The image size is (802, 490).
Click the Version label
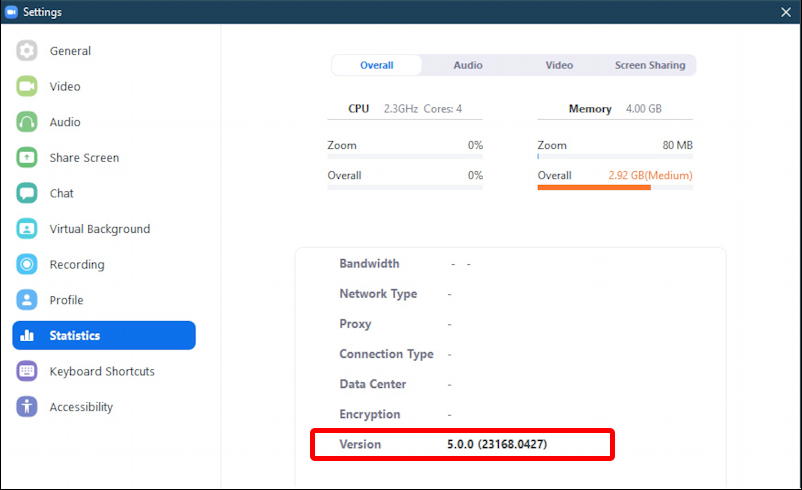coord(360,444)
